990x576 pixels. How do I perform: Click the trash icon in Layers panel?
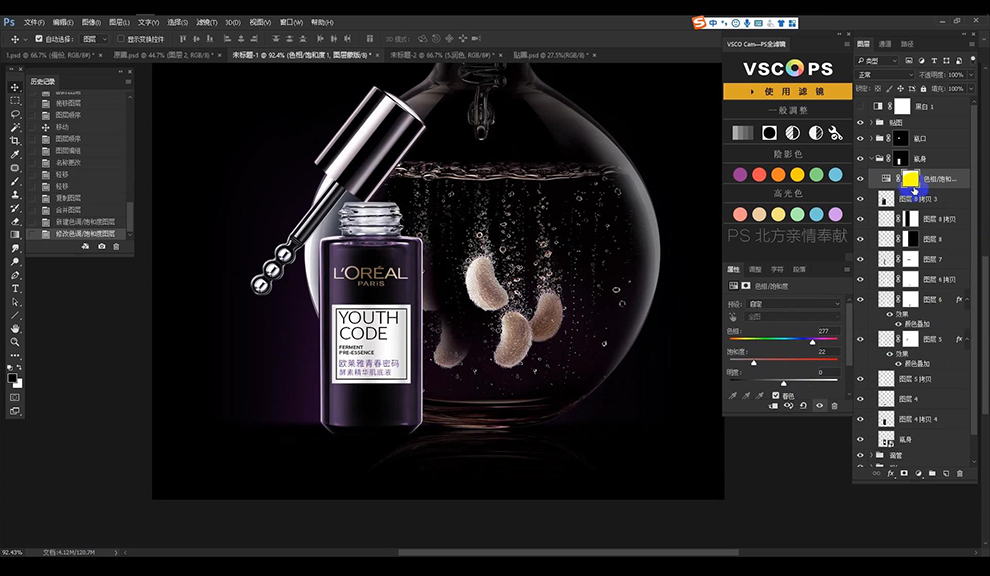click(960, 473)
